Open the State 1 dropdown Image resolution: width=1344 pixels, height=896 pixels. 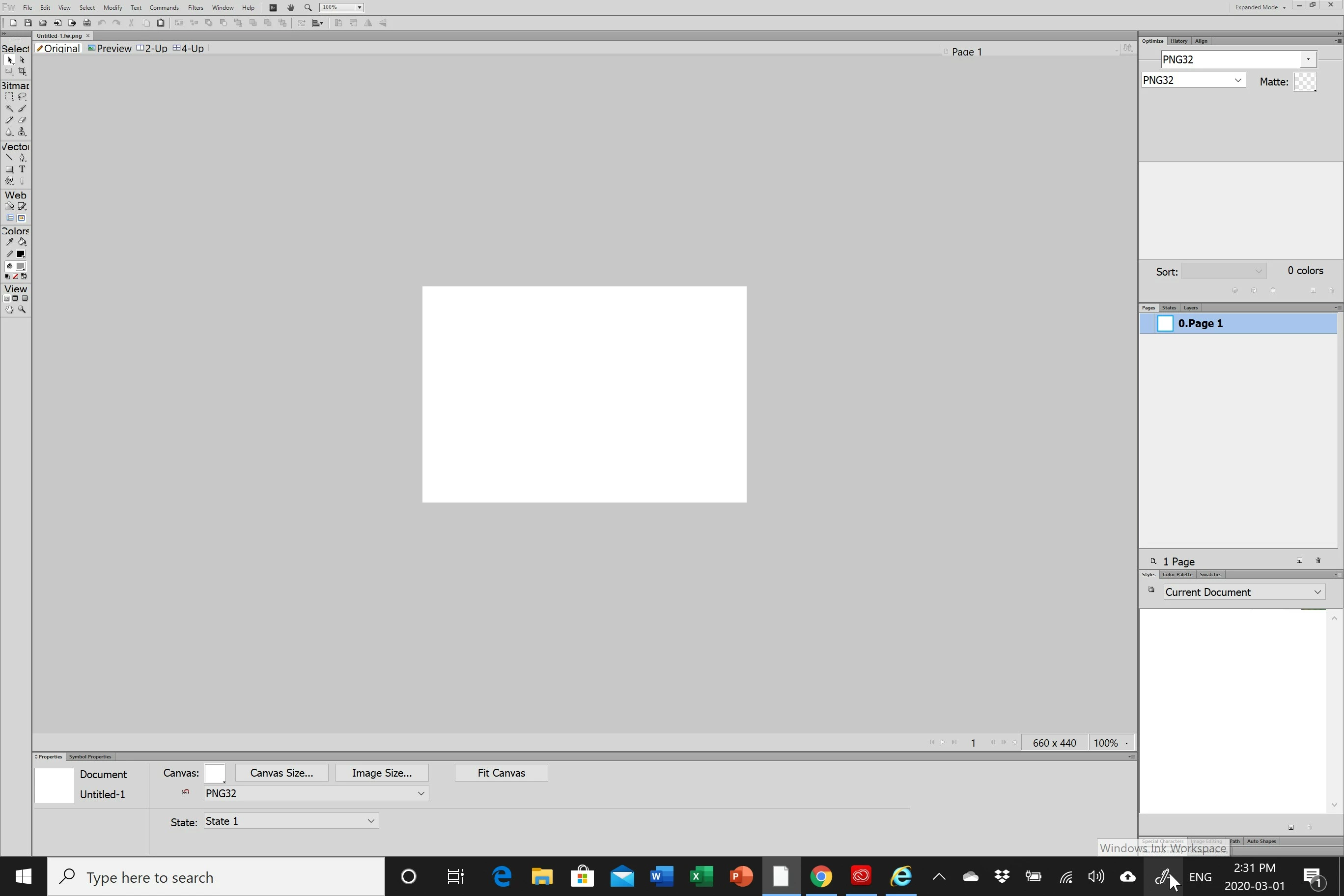(x=291, y=821)
